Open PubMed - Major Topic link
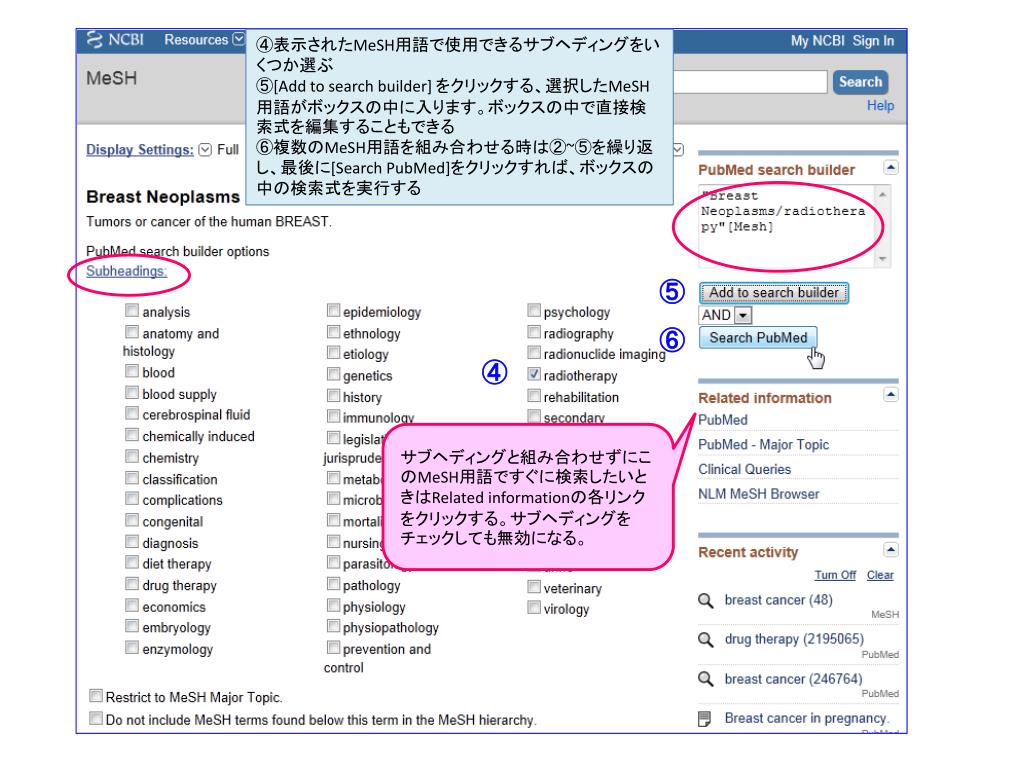This screenshot has width=1024, height=768. [763, 445]
